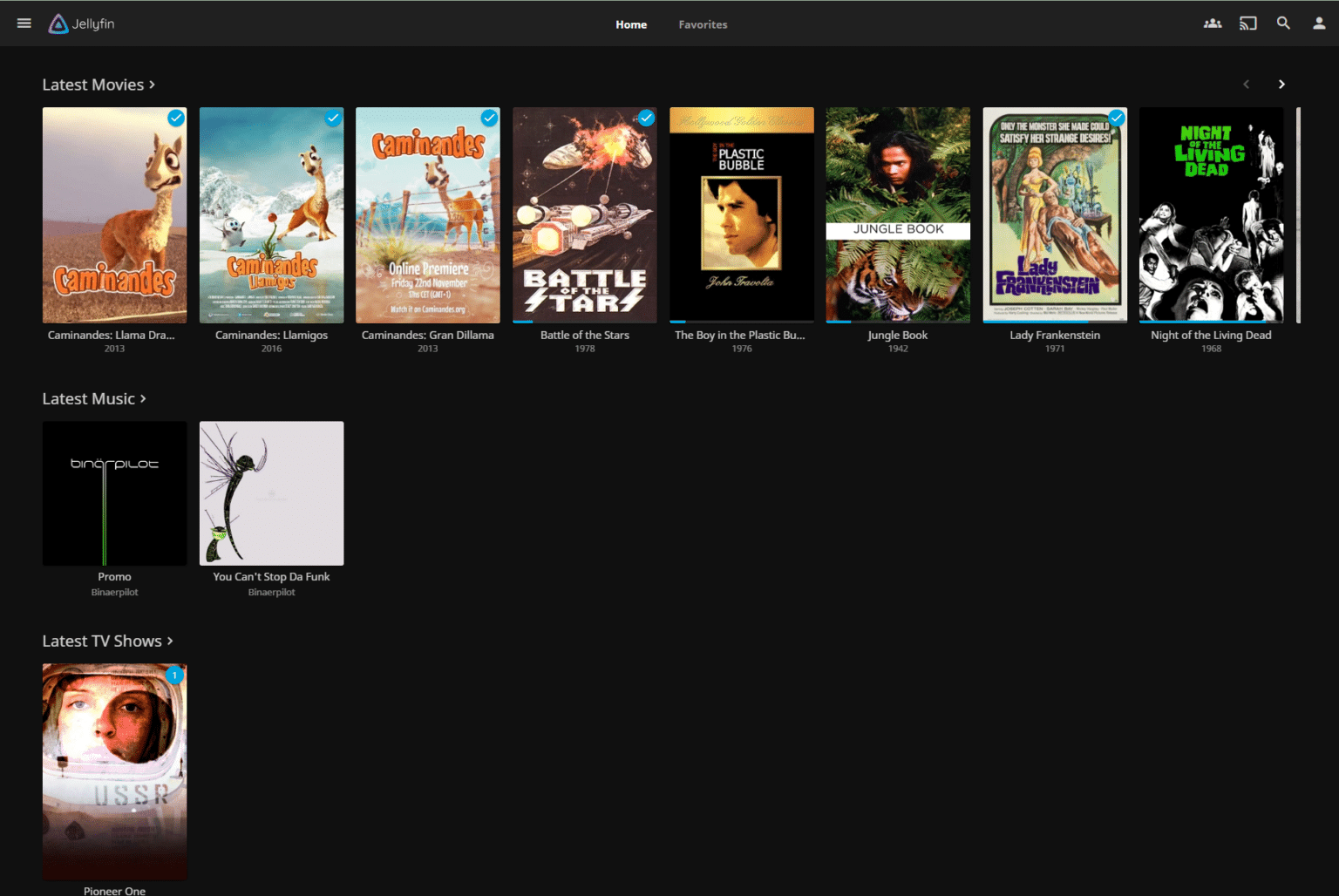Open the search magnifier icon
Viewport: 1339px width, 896px height.
coord(1283,24)
